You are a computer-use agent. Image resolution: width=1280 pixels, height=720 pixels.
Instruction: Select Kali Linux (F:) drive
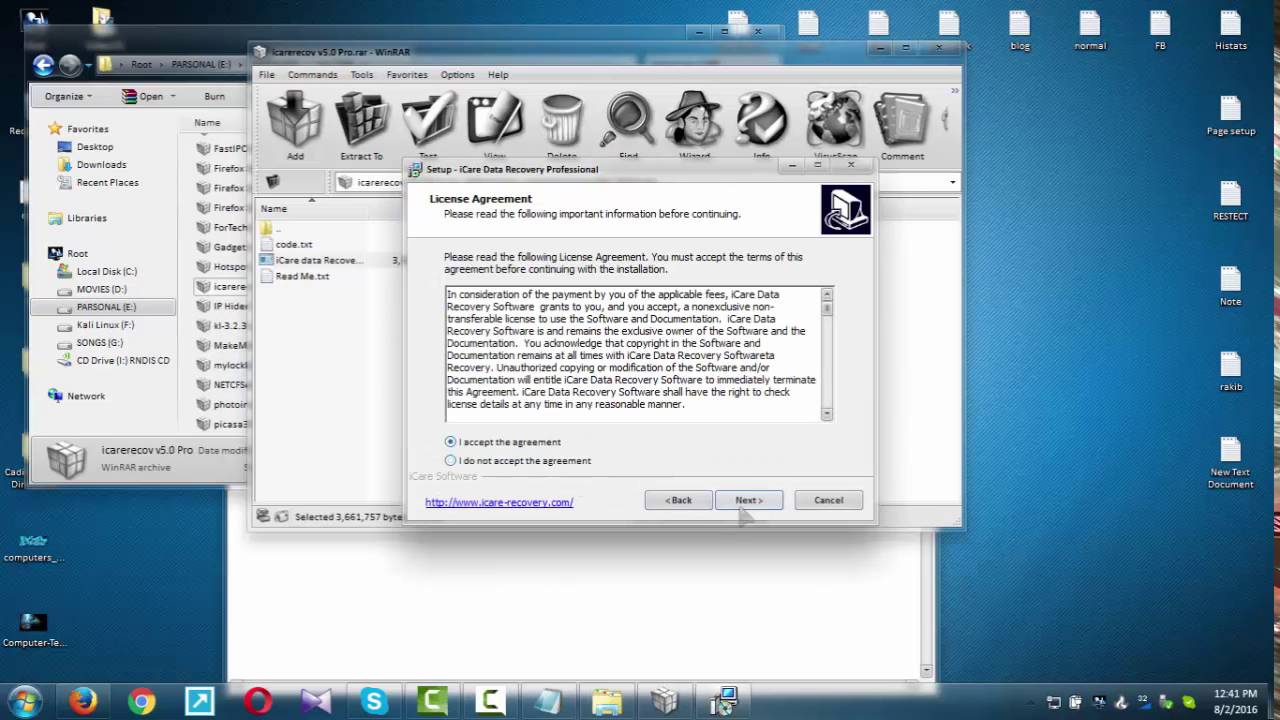pos(104,325)
